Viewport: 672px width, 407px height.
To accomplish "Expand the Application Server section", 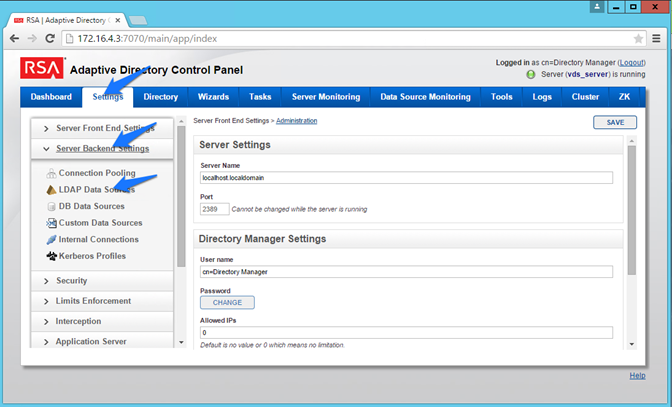I will [x=102, y=341].
